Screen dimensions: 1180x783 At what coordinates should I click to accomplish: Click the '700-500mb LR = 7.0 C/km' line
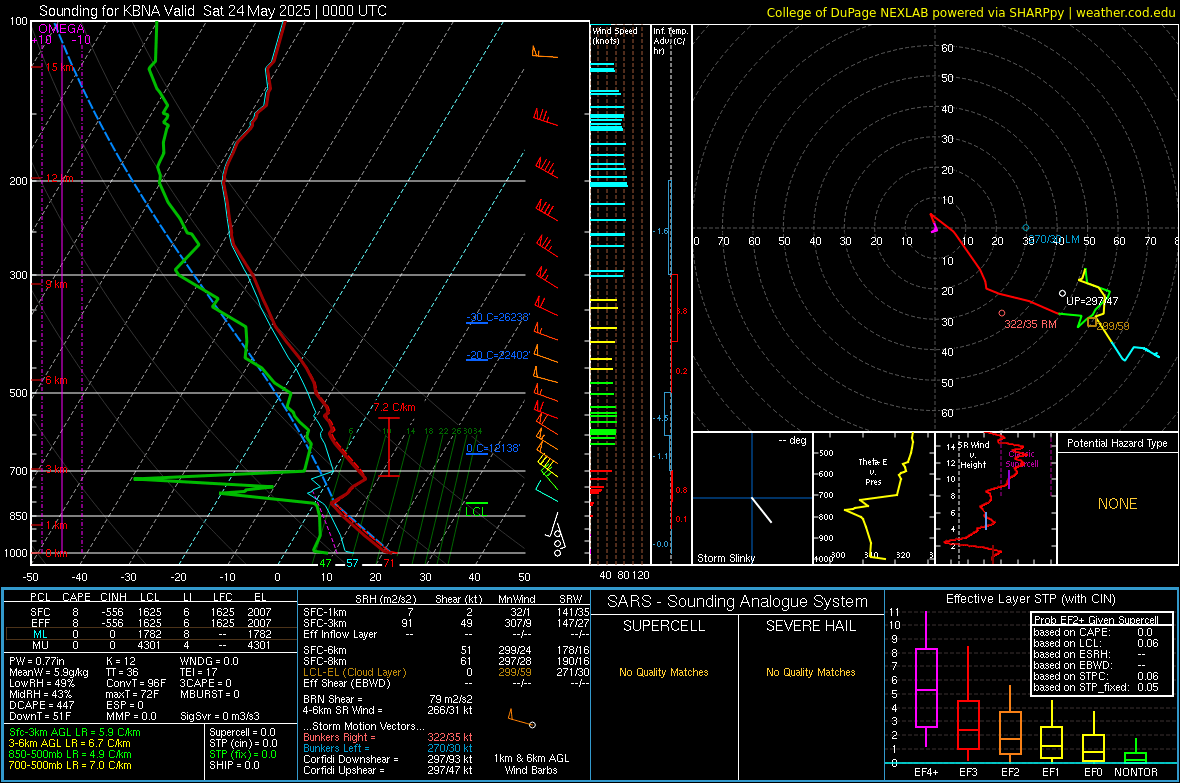pyautogui.click(x=70, y=765)
